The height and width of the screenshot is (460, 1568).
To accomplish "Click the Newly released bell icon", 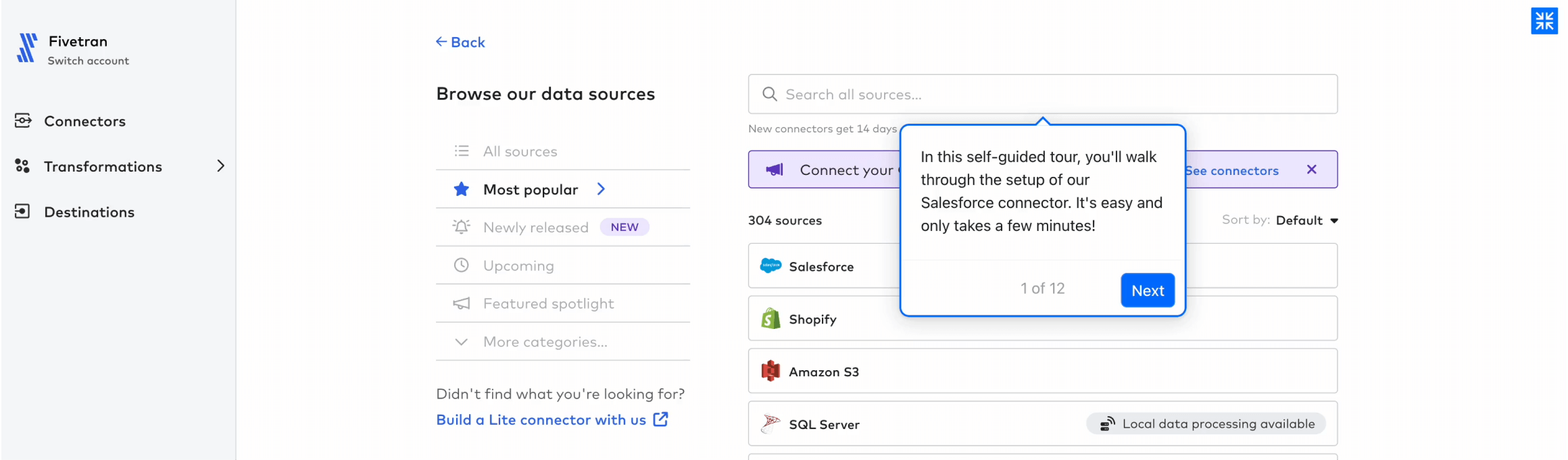I will (x=462, y=227).
